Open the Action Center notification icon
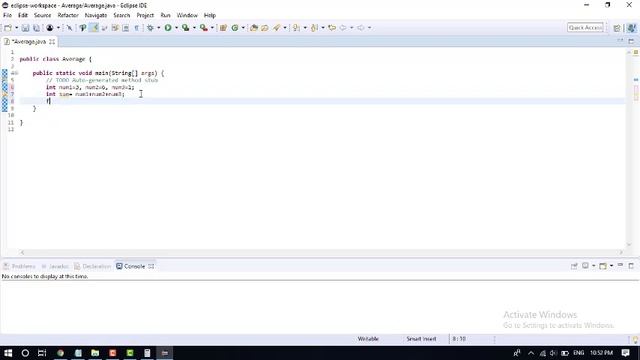Viewport: 640px width, 360px height. pos(626,353)
